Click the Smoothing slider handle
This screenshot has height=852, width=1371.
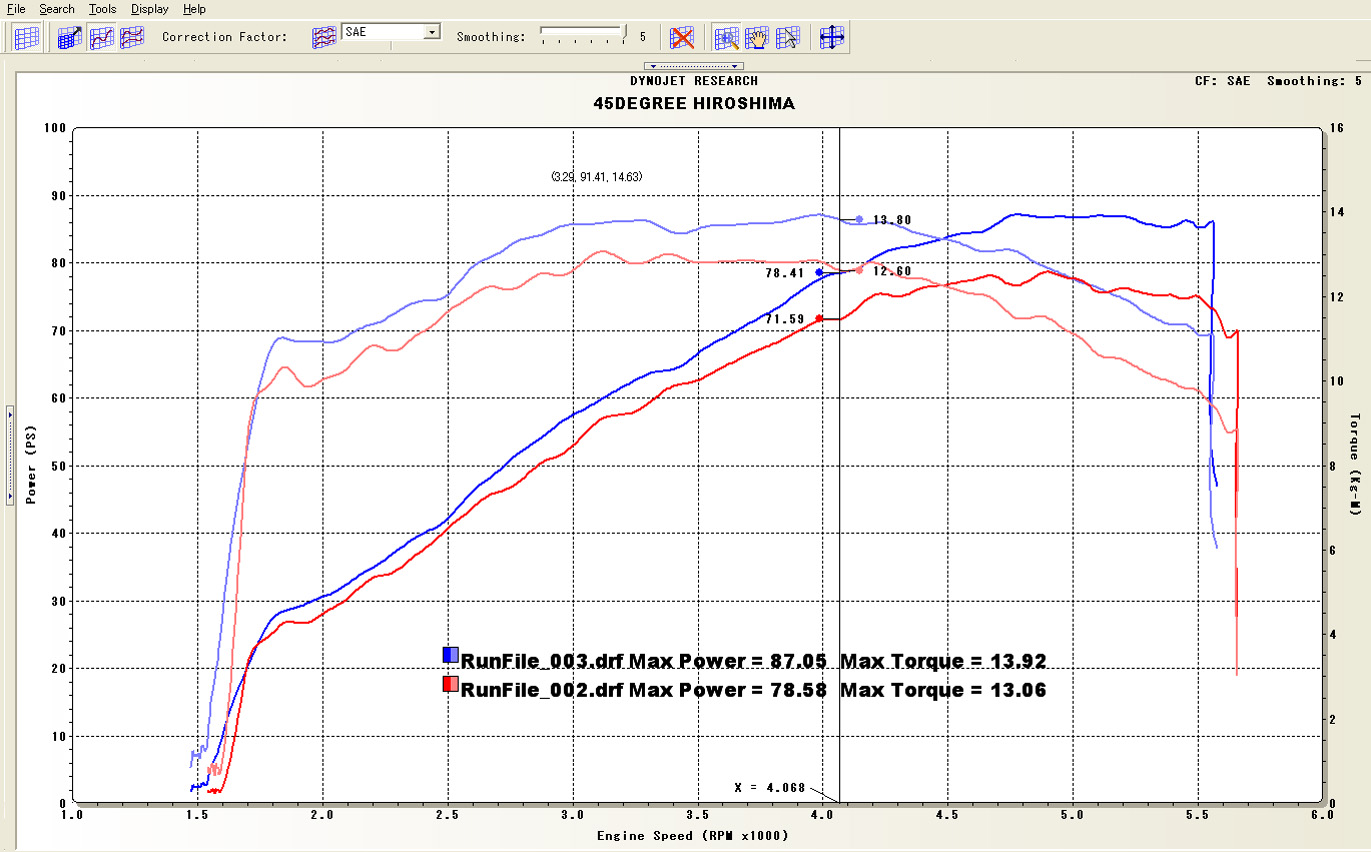[x=624, y=32]
